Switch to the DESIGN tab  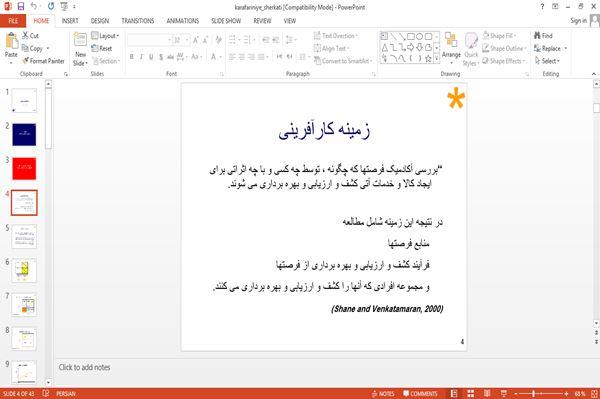[100, 21]
